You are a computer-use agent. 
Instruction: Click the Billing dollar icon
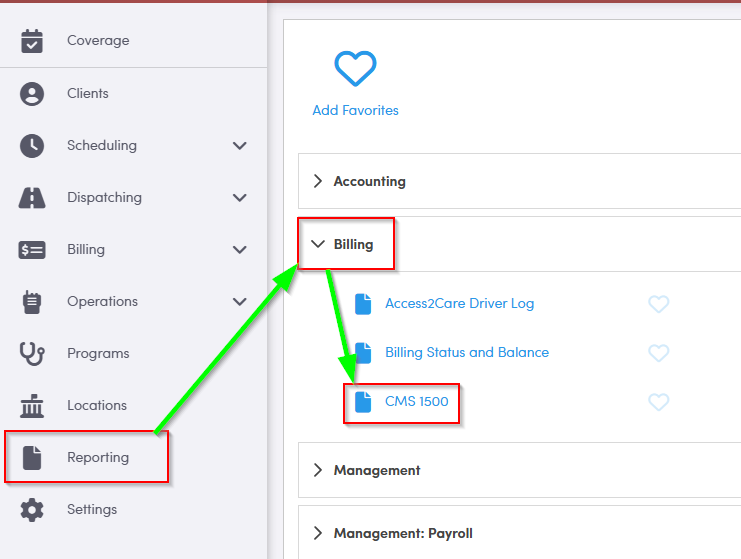click(x=32, y=250)
